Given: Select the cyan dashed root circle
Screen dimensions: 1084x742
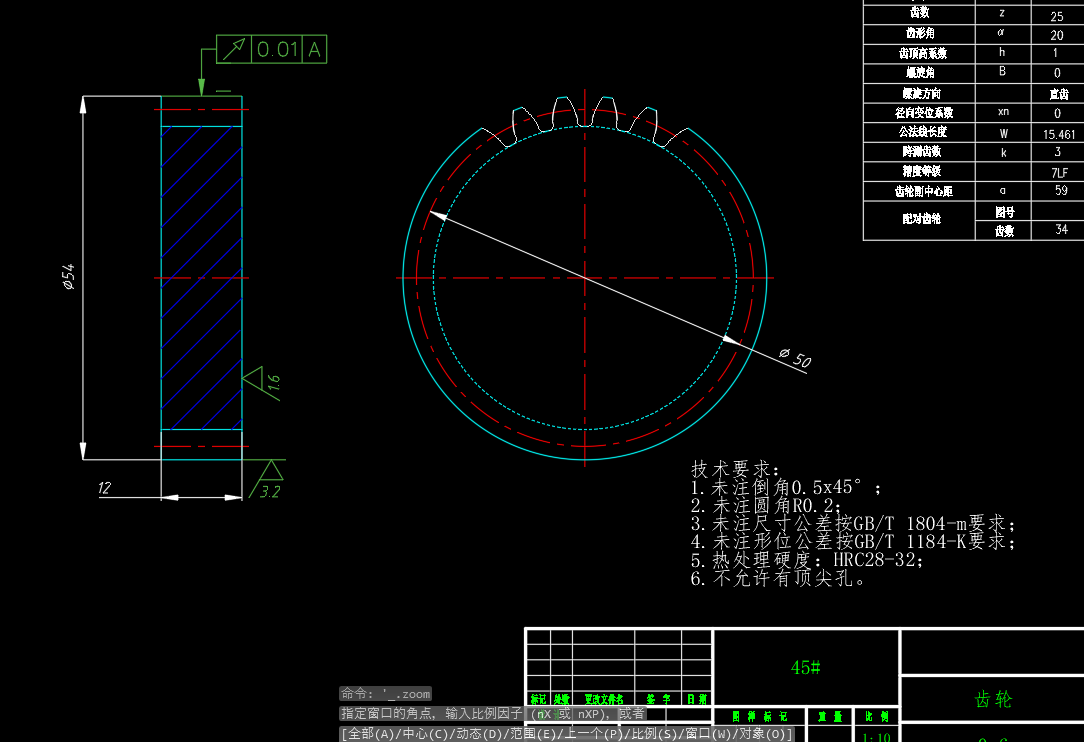Looking at the screenshot, I should pyautogui.click(x=585, y=278).
